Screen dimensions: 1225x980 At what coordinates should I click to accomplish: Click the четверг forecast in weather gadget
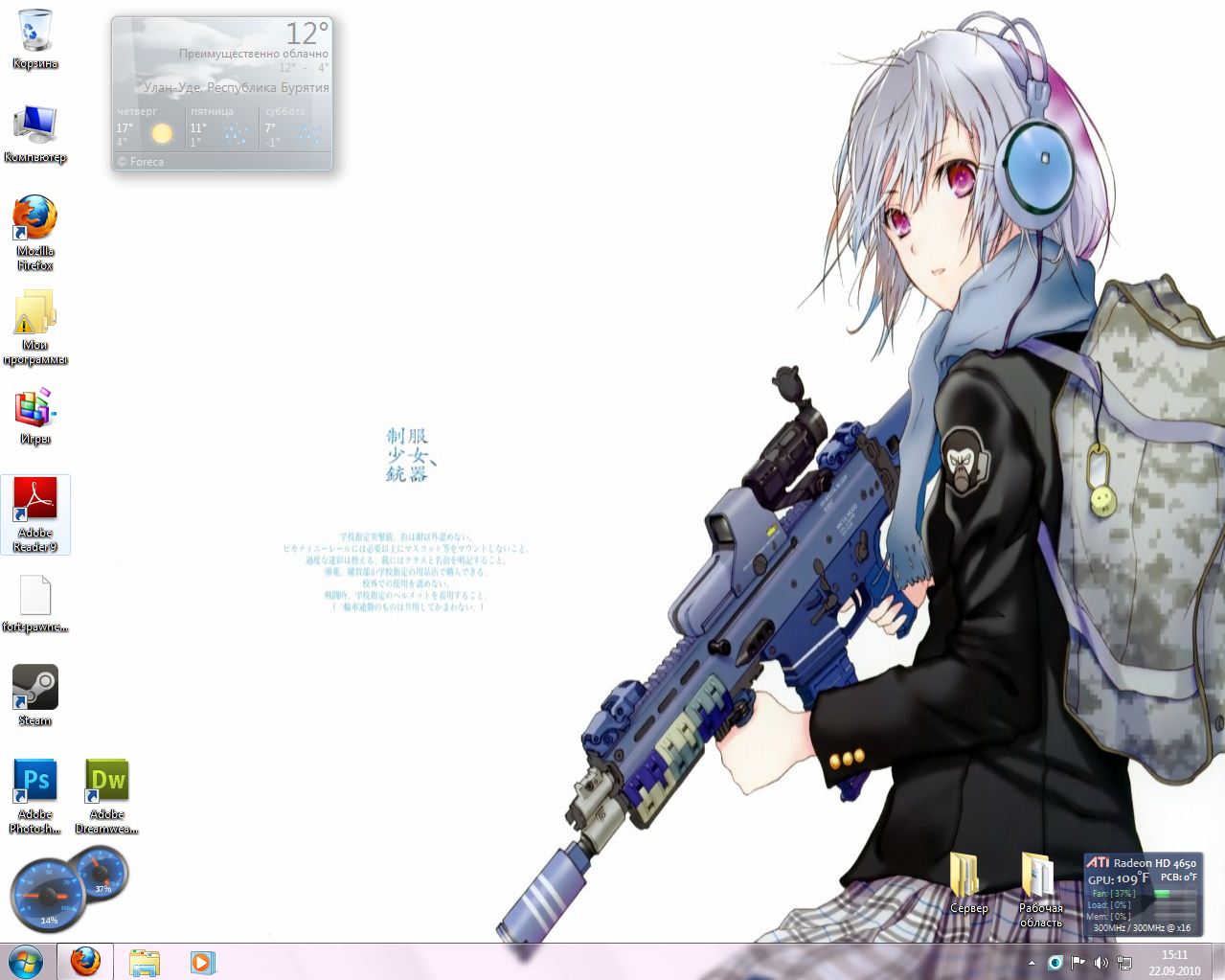pos(148,127)
